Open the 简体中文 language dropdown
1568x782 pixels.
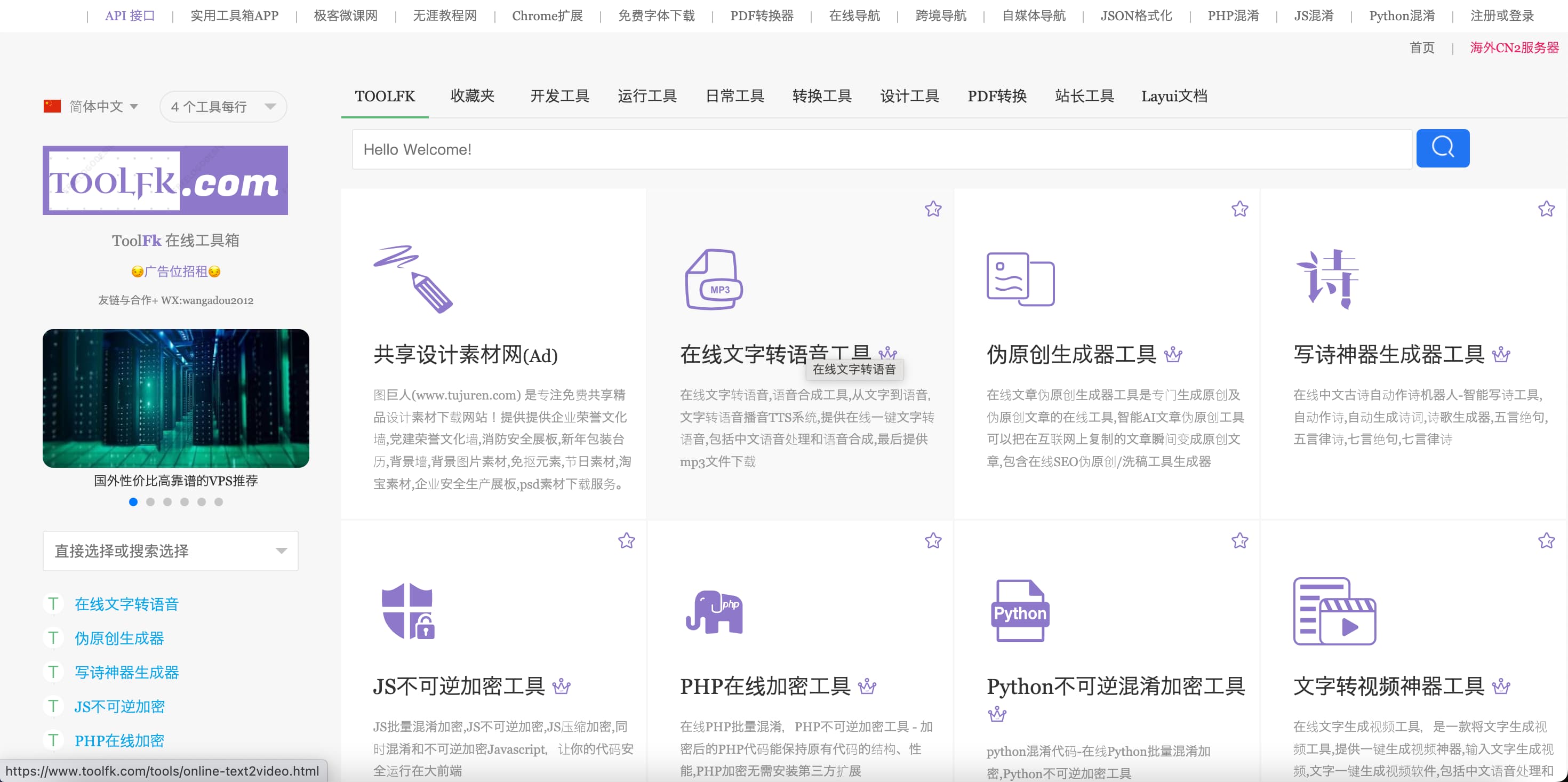[x=103, y=107]
